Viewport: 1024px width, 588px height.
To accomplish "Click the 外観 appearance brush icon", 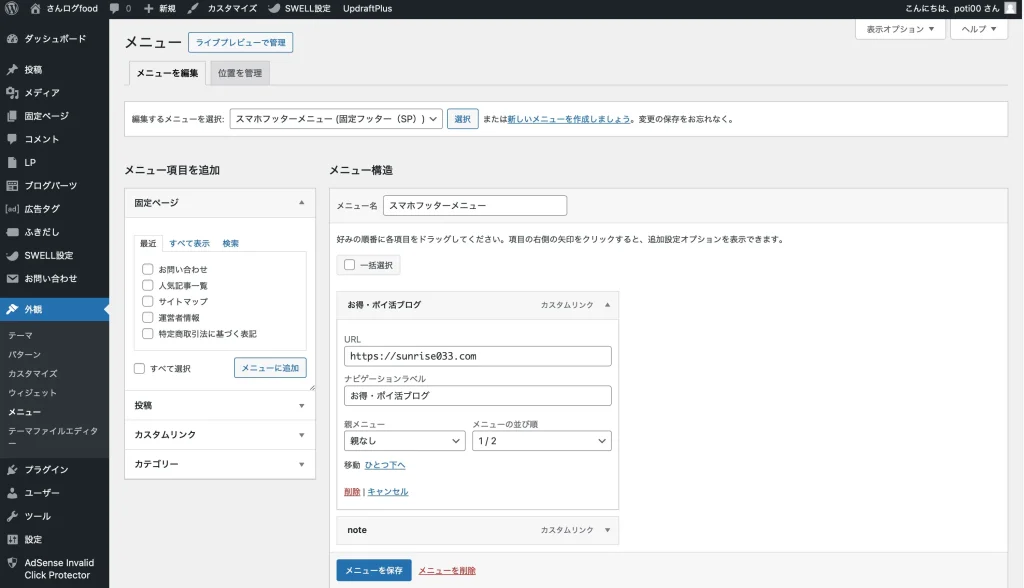I will pyautogui.click(x=12, y=309).
